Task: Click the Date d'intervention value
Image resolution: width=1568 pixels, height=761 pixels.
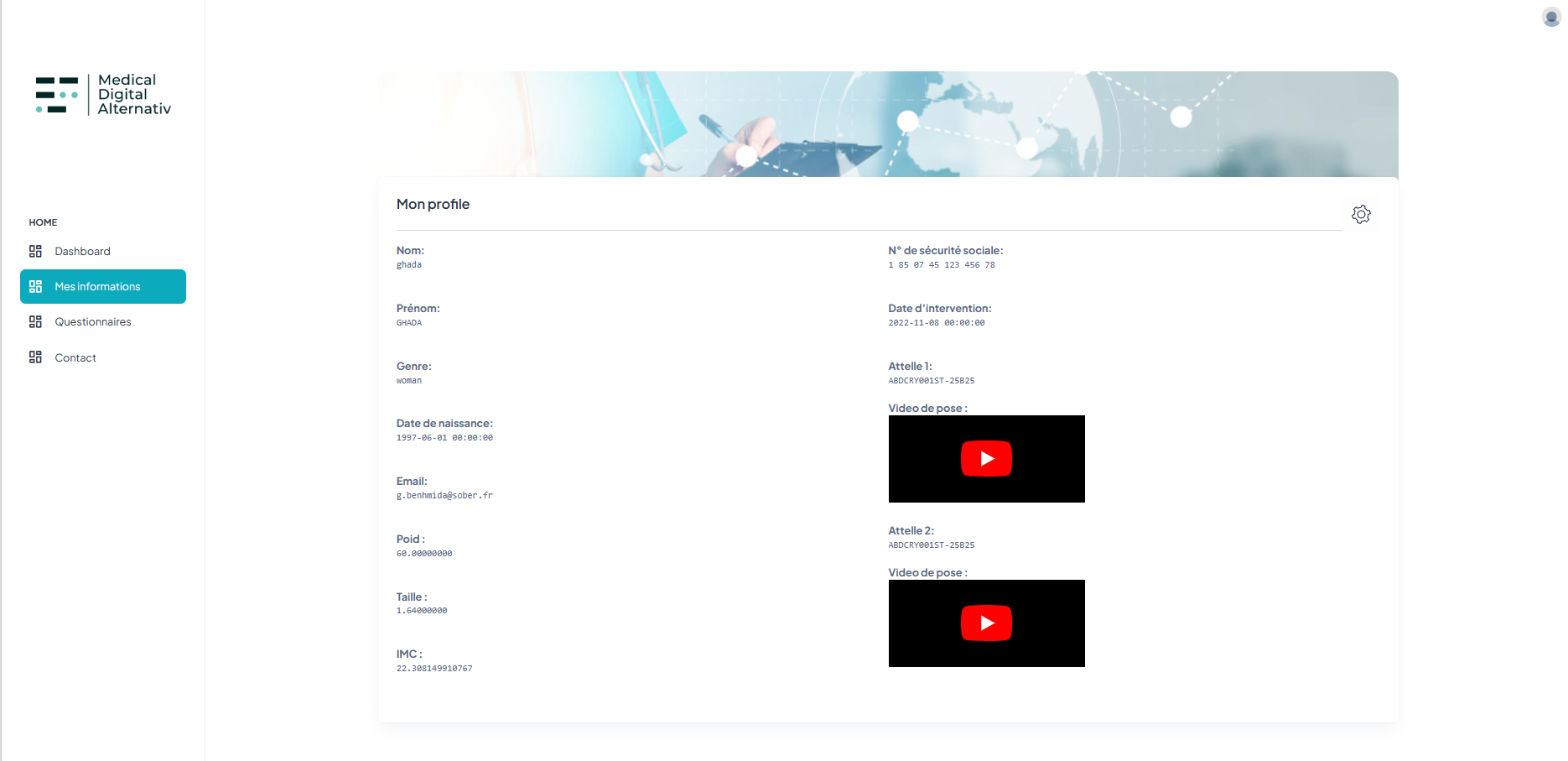Action: point(937,323)
